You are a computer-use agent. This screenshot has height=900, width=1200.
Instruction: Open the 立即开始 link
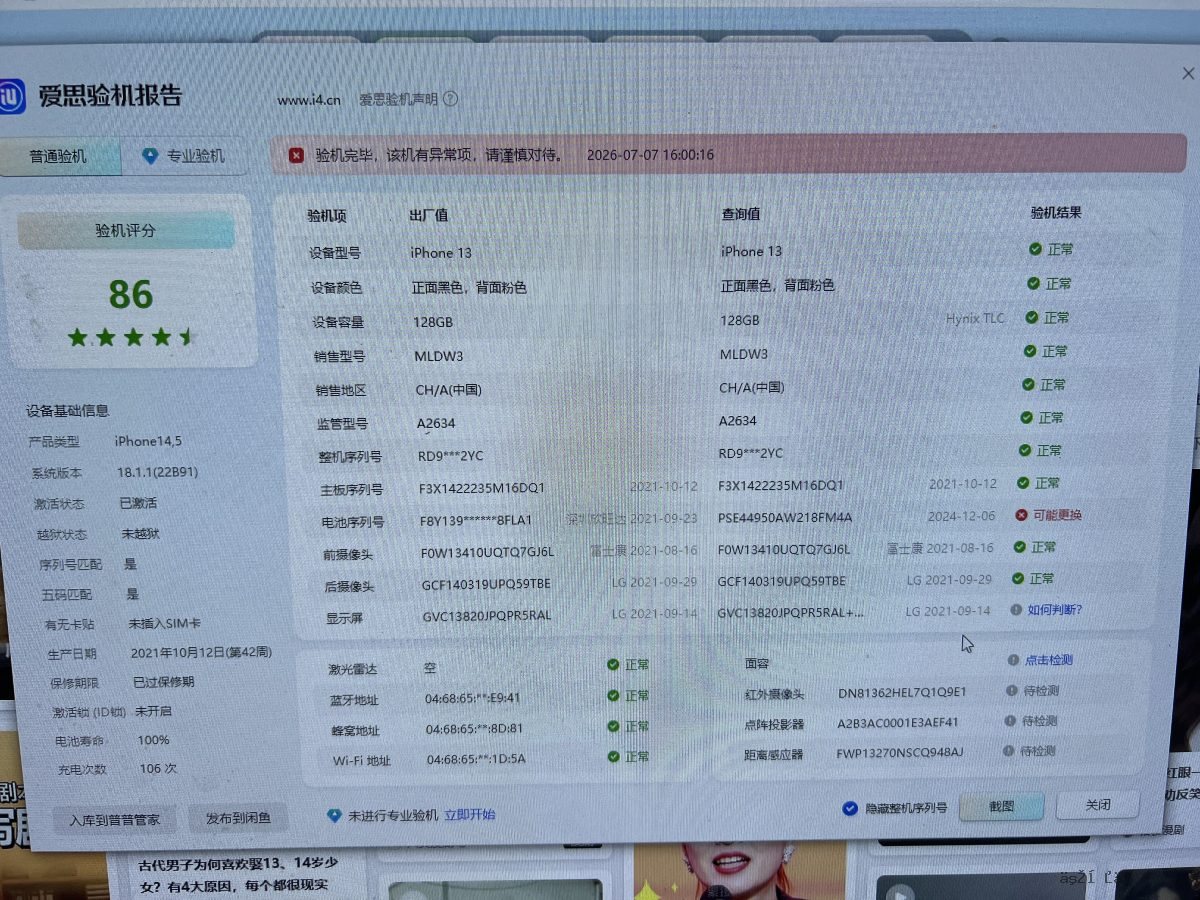pos(470,815)
